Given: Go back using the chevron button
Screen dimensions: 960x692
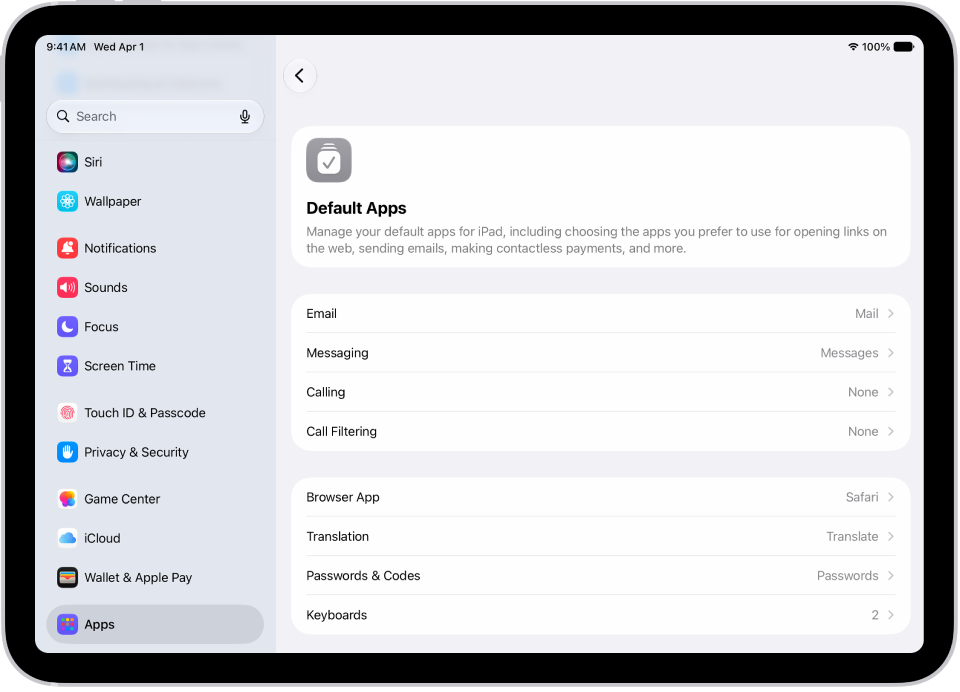Looking at the screenshot, I should point(300,76).
